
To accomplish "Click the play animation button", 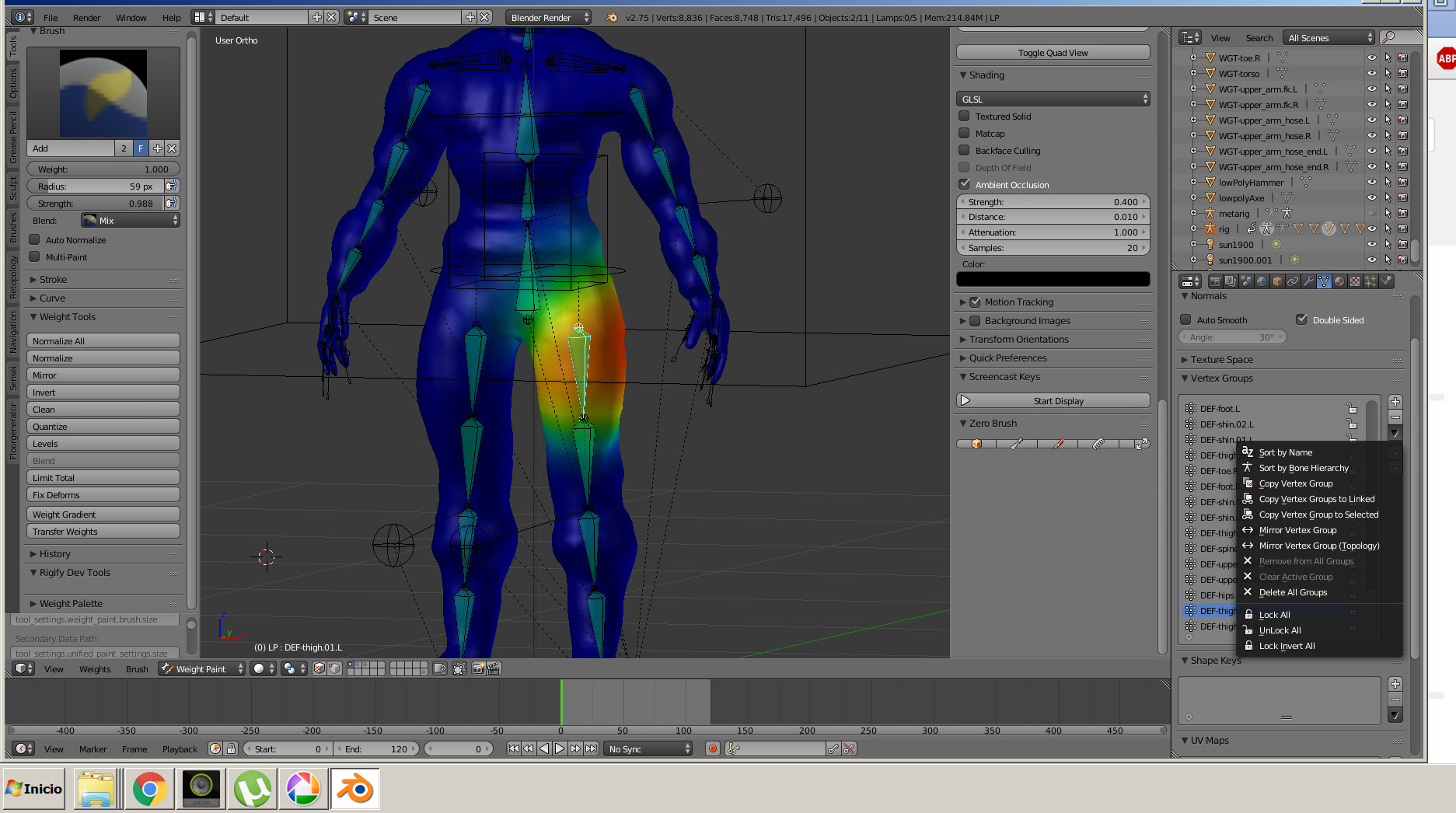I will tap(559, 748).
